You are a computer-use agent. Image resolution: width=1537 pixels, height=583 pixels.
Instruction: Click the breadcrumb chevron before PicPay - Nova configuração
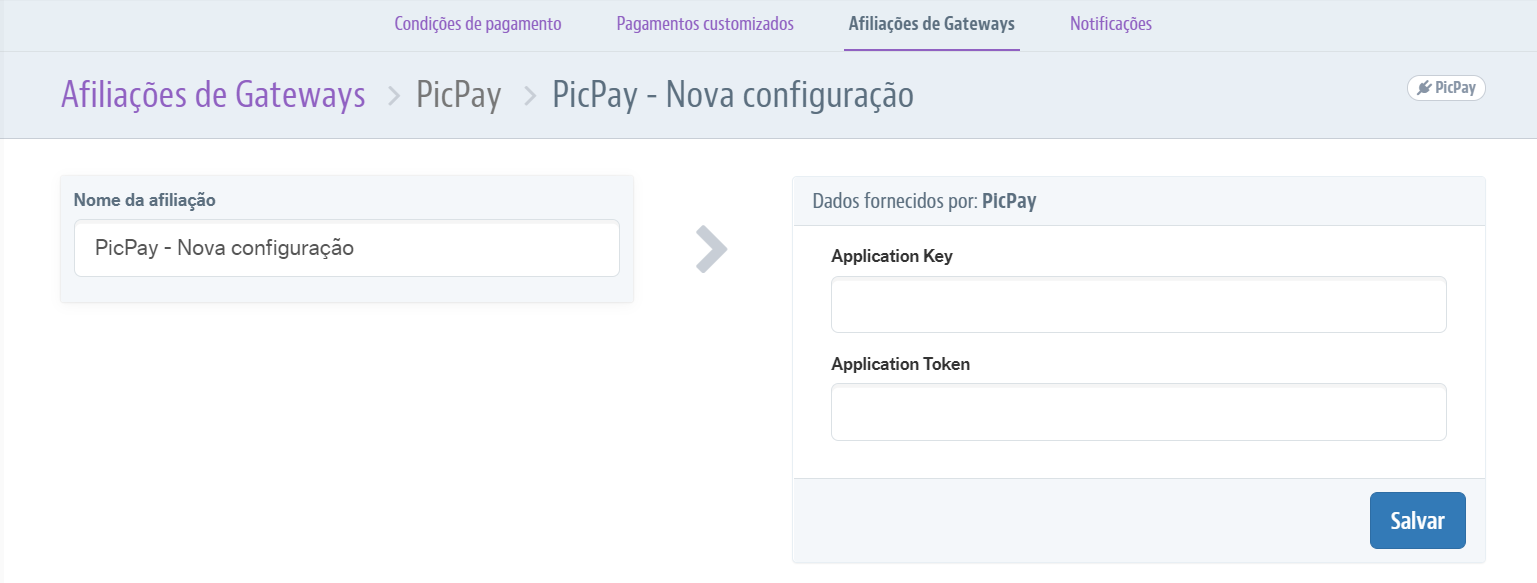[530, 96]
